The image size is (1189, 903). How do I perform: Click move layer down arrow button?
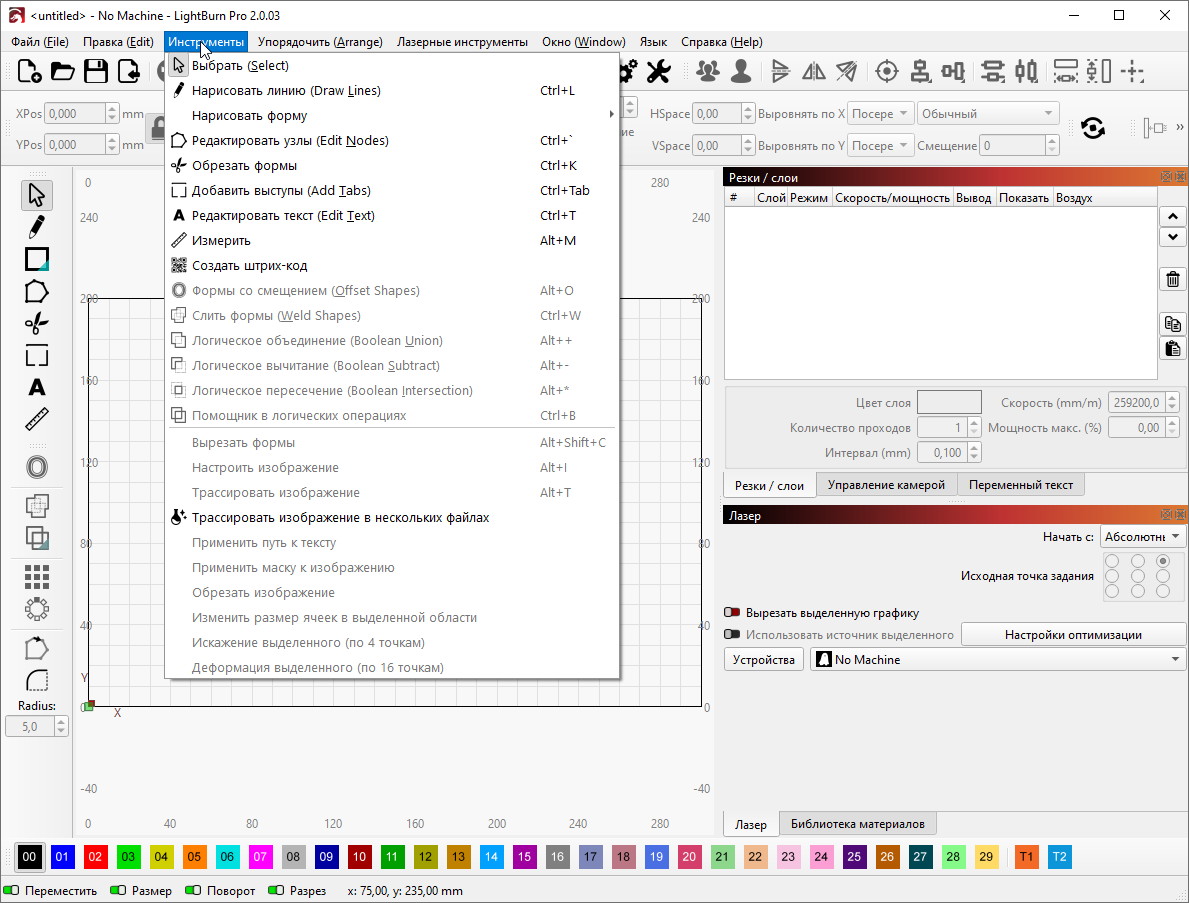pos(1172,237)
